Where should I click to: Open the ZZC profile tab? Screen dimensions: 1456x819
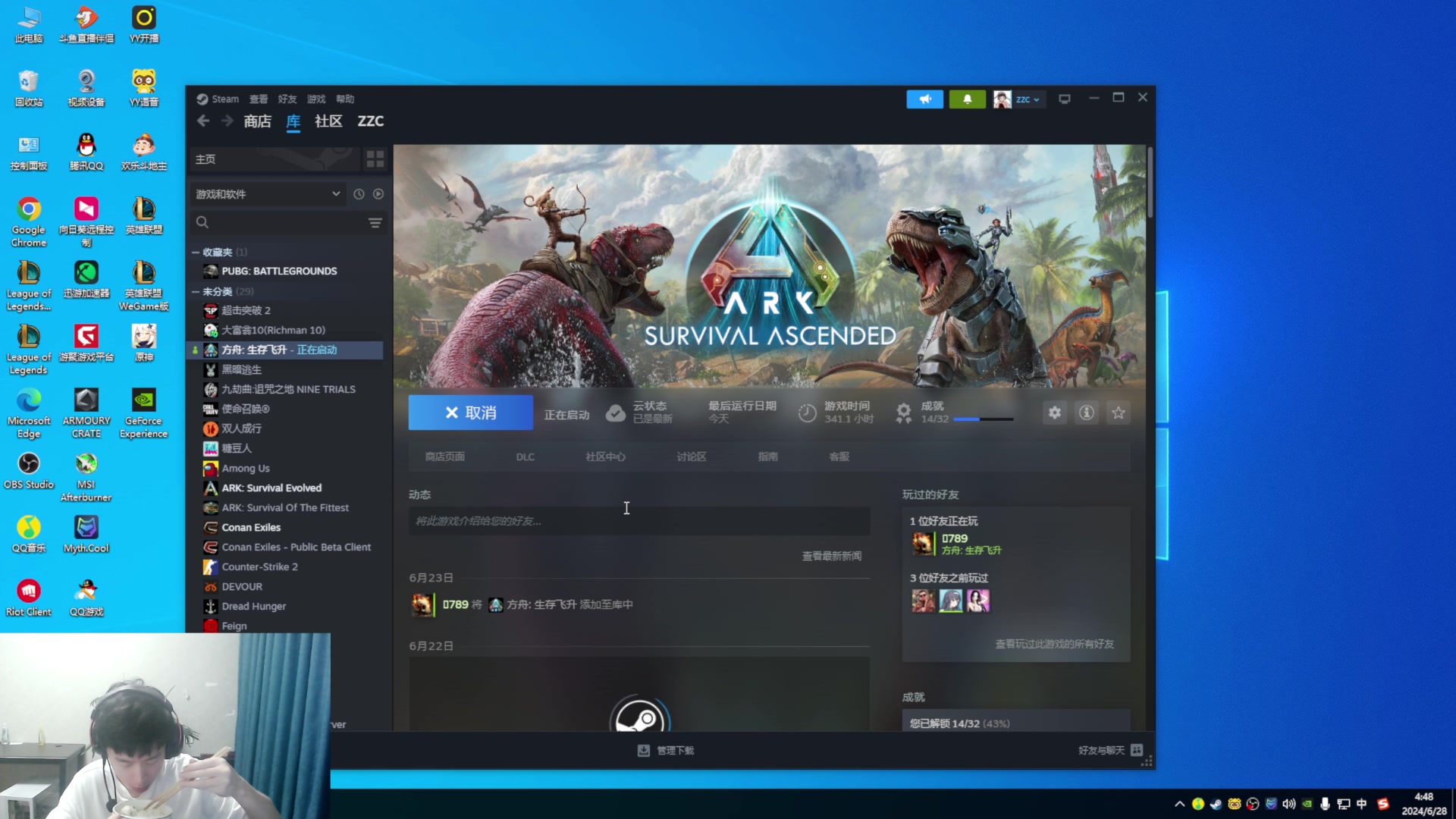pyautogui.click(x=370, y=121)
